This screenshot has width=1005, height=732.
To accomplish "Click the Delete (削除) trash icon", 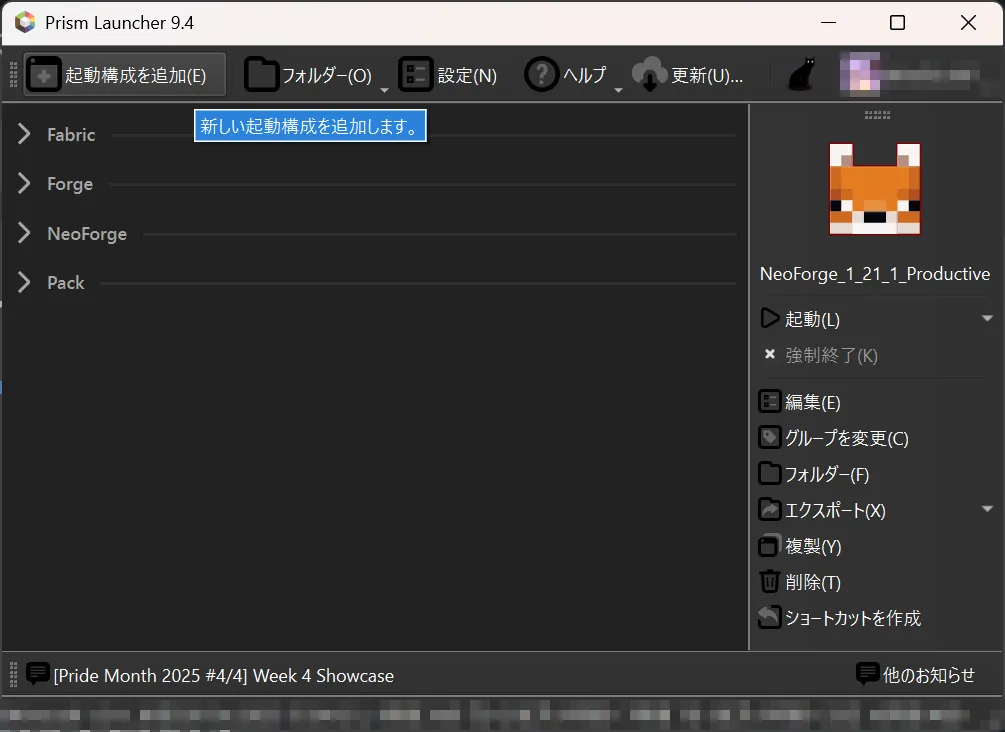I will (x=769, y=582).
